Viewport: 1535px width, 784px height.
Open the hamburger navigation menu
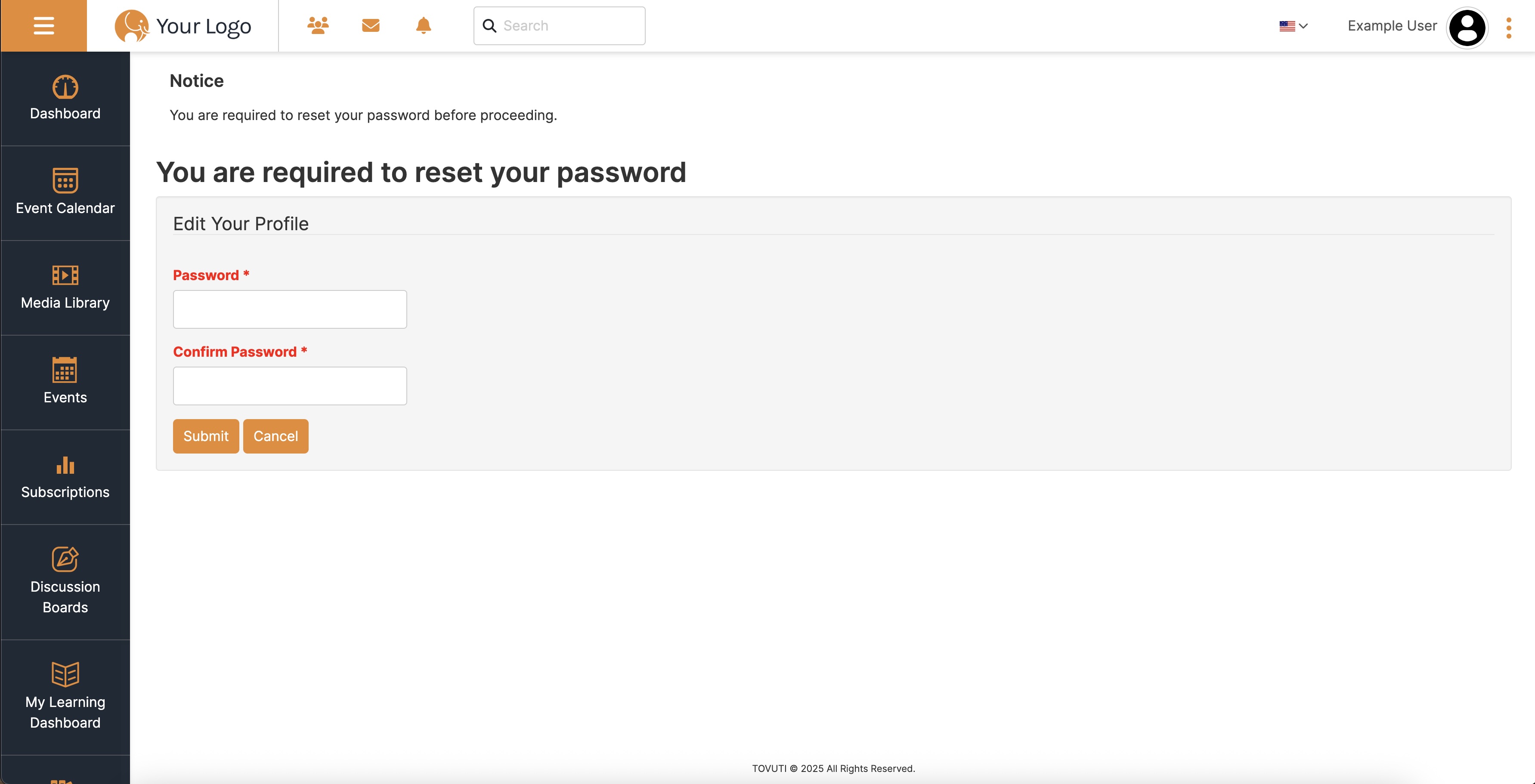[43, 26]
